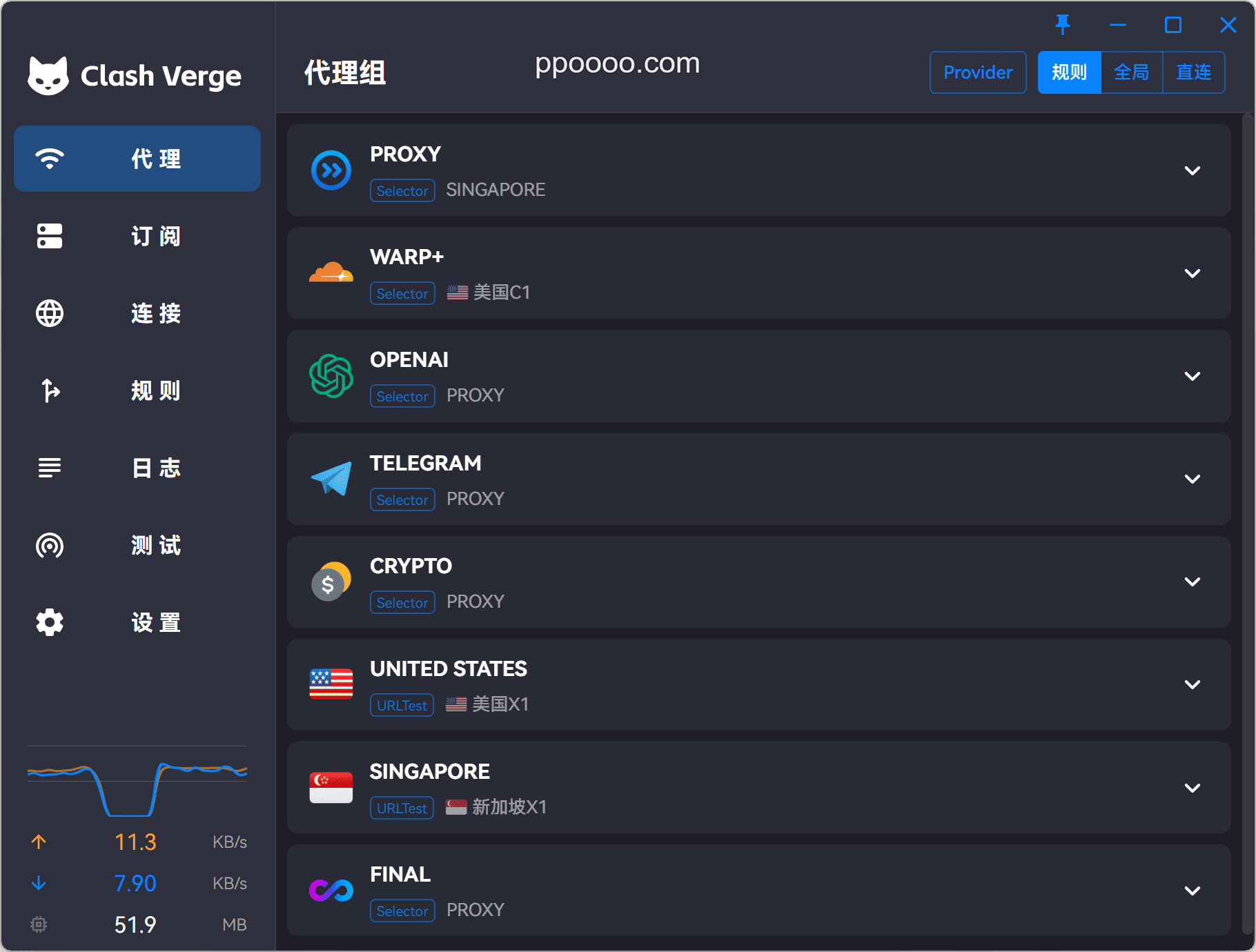Click the globe icon for 连接
The width and height of the screenshot is (1256, 952).
(x=50, y=313)
